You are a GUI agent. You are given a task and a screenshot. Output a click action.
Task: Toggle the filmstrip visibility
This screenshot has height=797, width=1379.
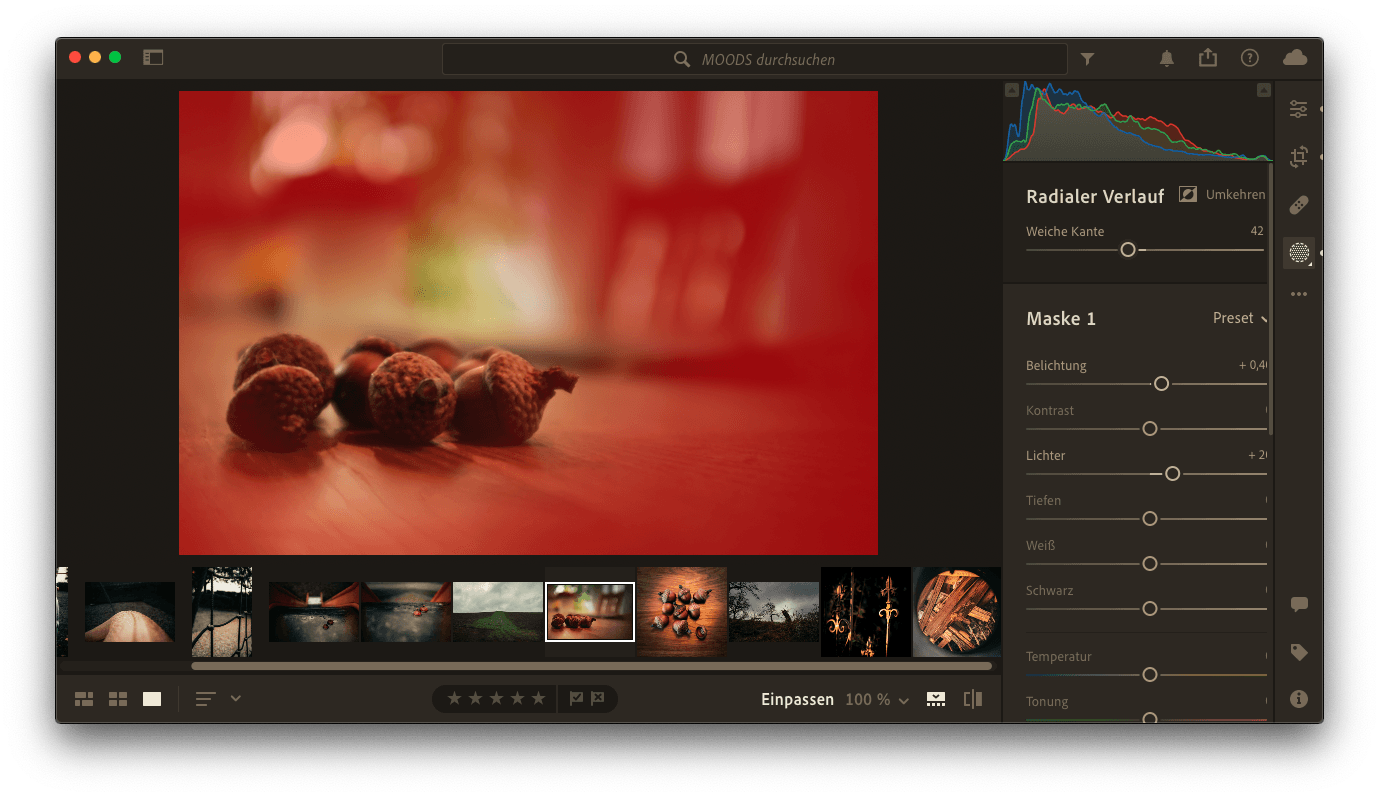coord(936,699)
